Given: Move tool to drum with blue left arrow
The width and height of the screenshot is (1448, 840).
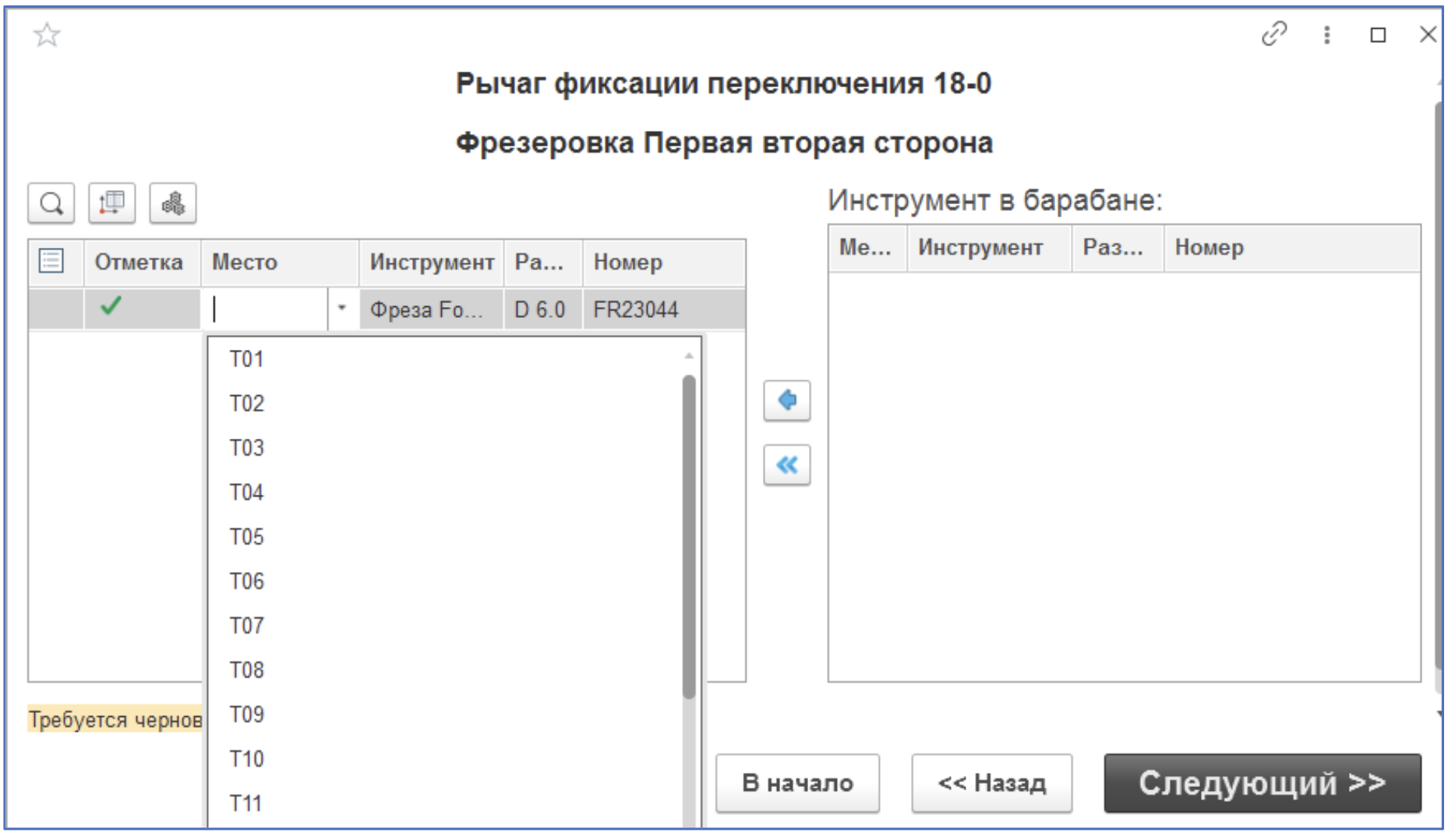Looking at the screenshot, I should [789, 400].
